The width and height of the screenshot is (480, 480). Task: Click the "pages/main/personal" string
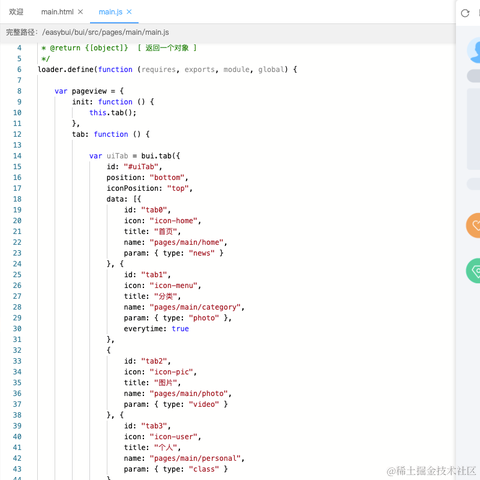195,458
